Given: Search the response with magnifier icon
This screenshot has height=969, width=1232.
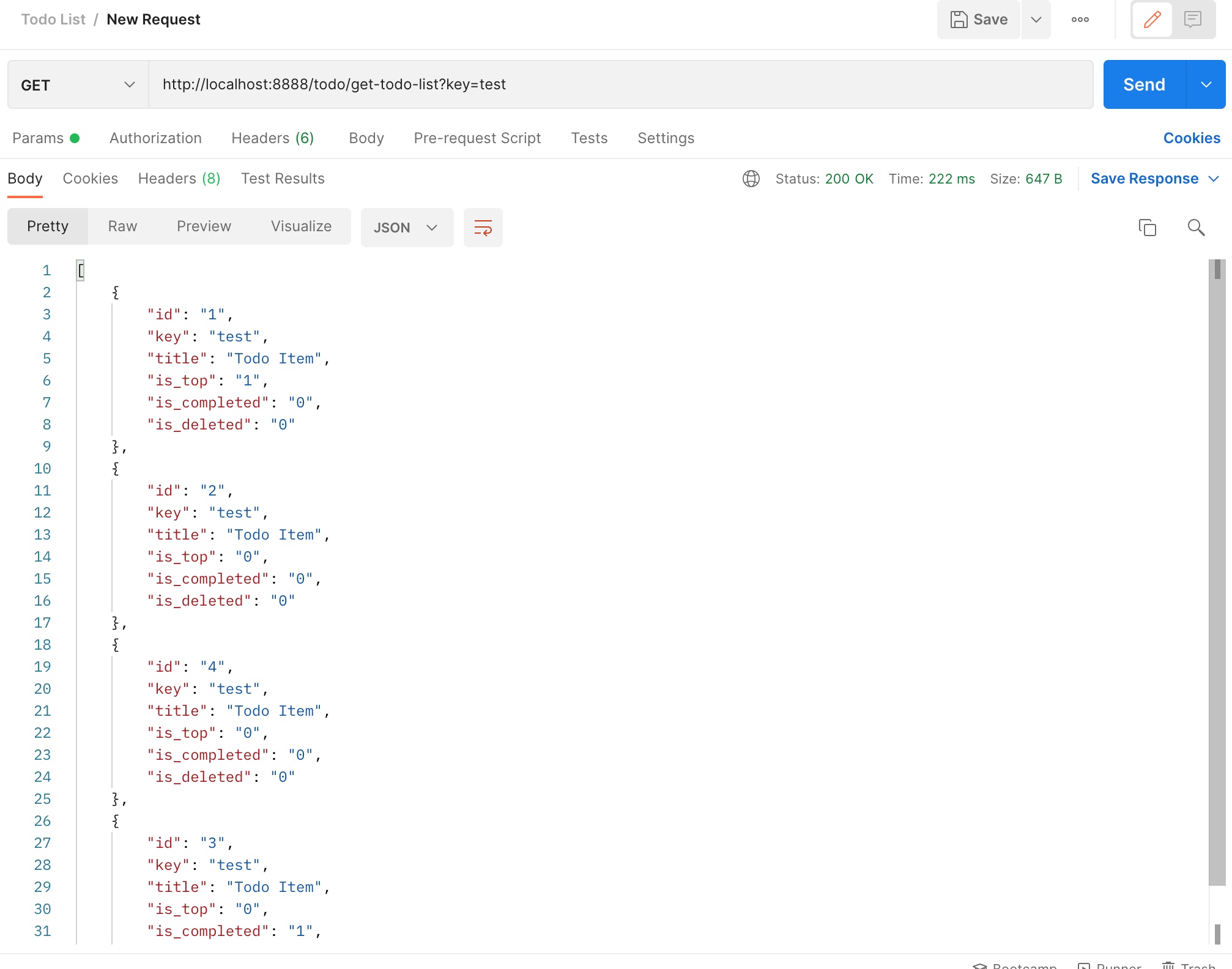Looking at the screenshot, I should tap(1196, 228).
